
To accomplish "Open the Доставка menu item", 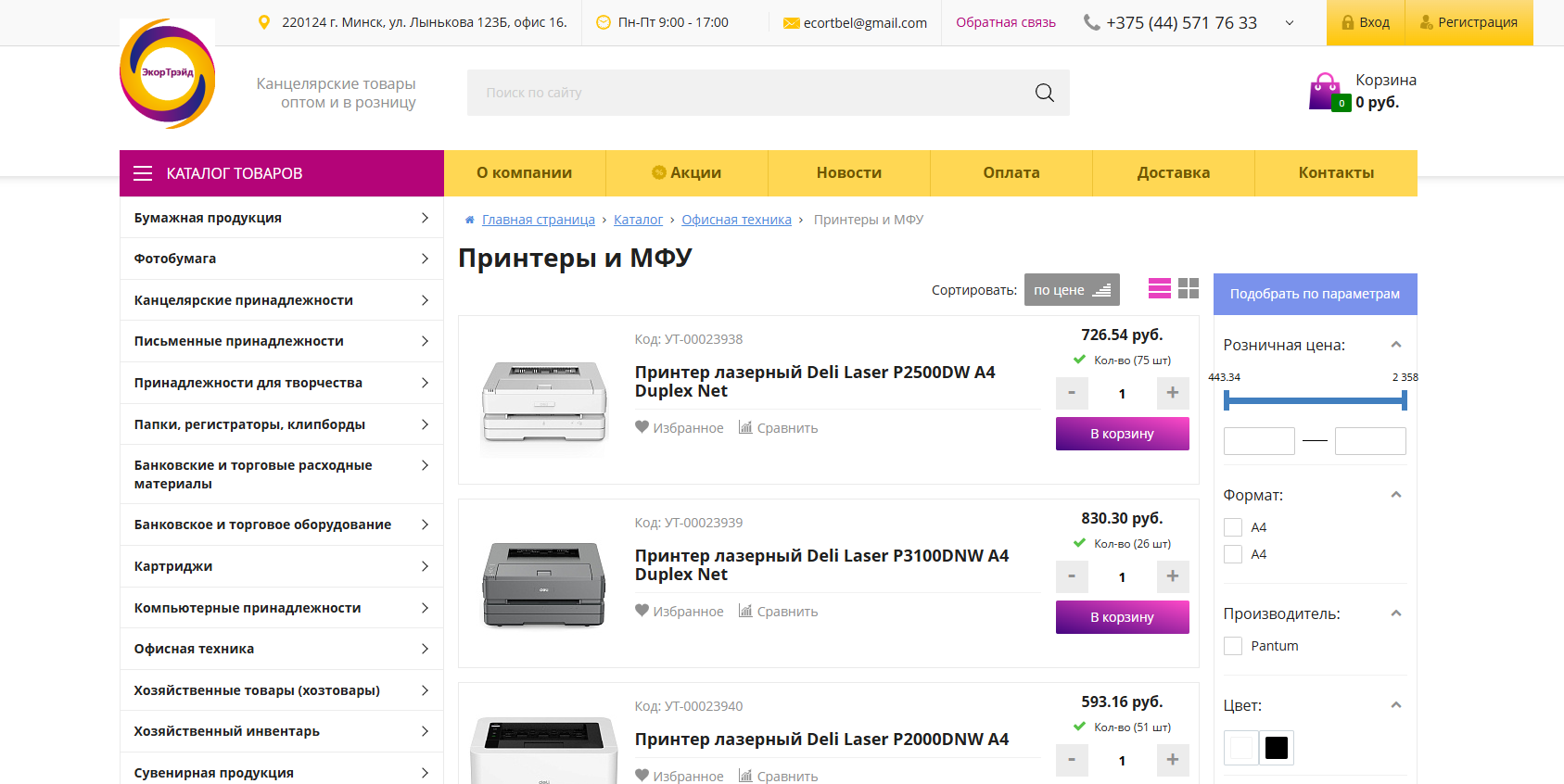I will (1173, 173).
